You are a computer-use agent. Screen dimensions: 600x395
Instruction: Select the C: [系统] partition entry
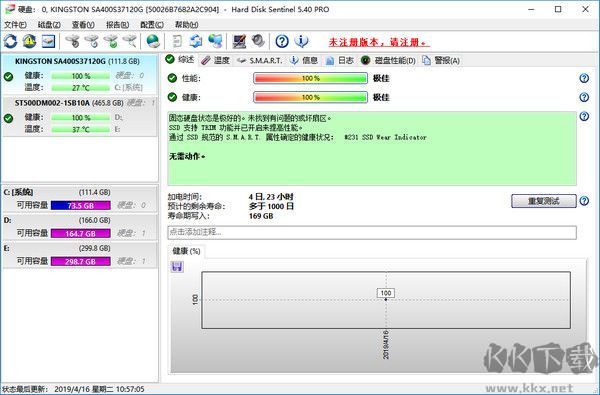click(80, 199)
